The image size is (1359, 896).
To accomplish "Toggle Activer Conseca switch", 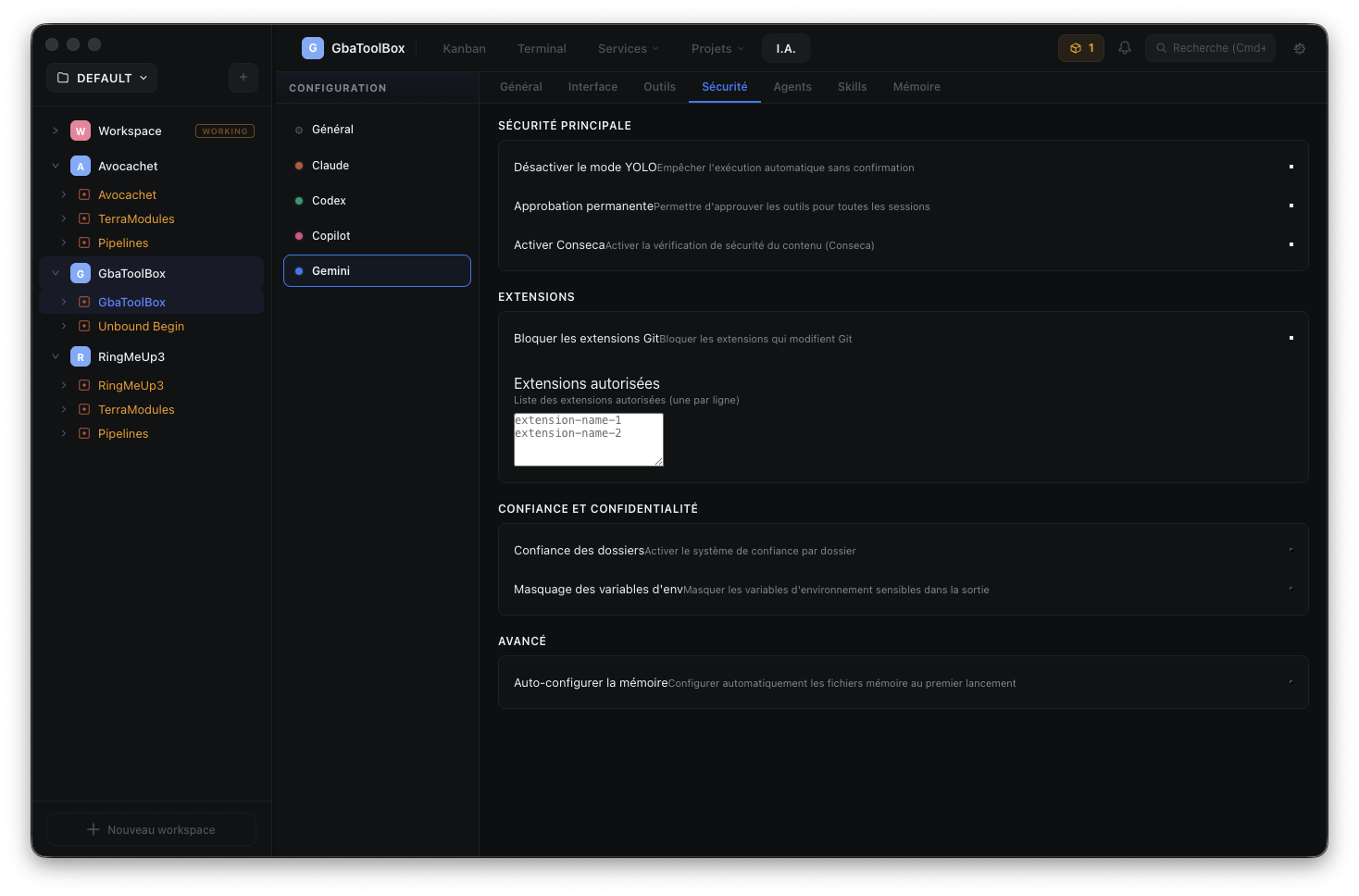I will tap(1290, 244).
